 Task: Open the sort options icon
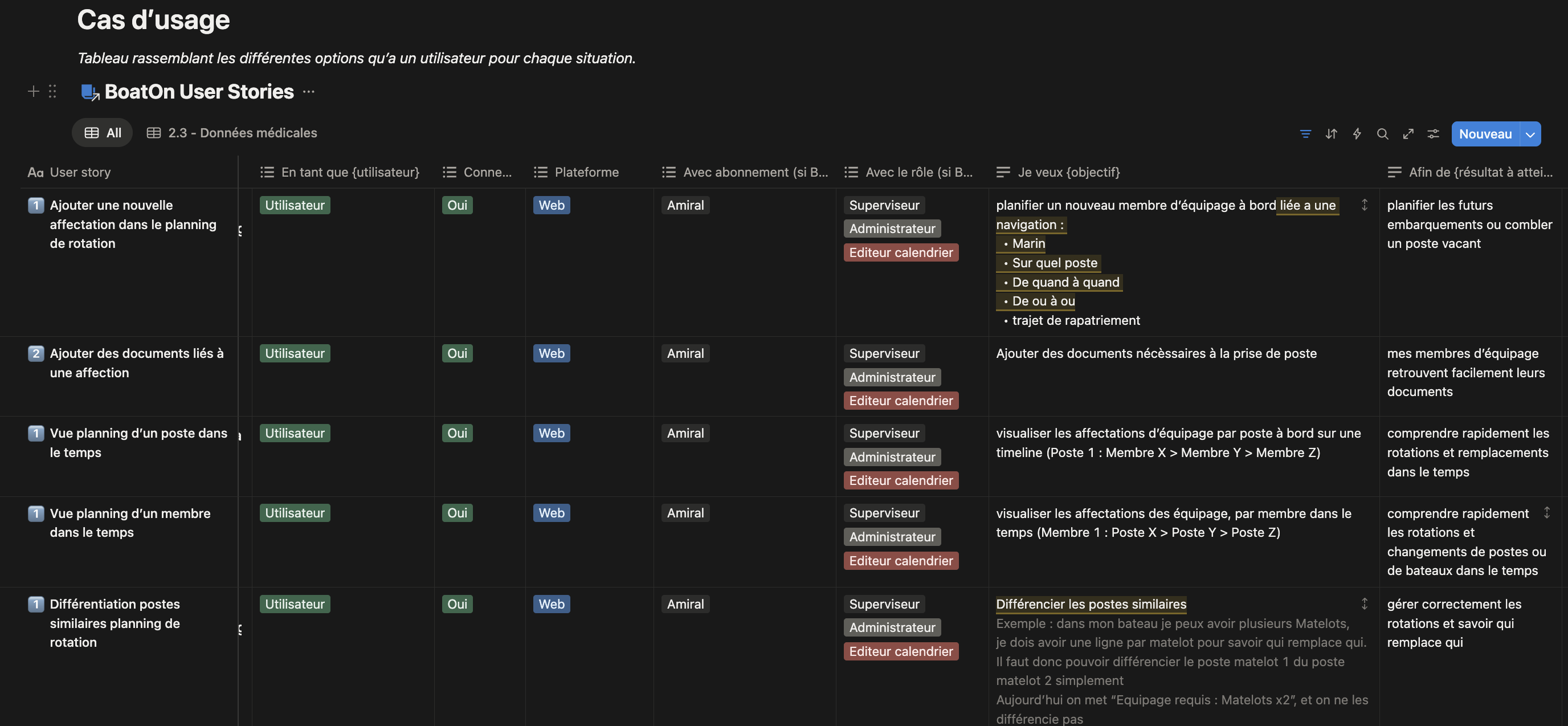pyautogui.click(x=1331, y=133)
